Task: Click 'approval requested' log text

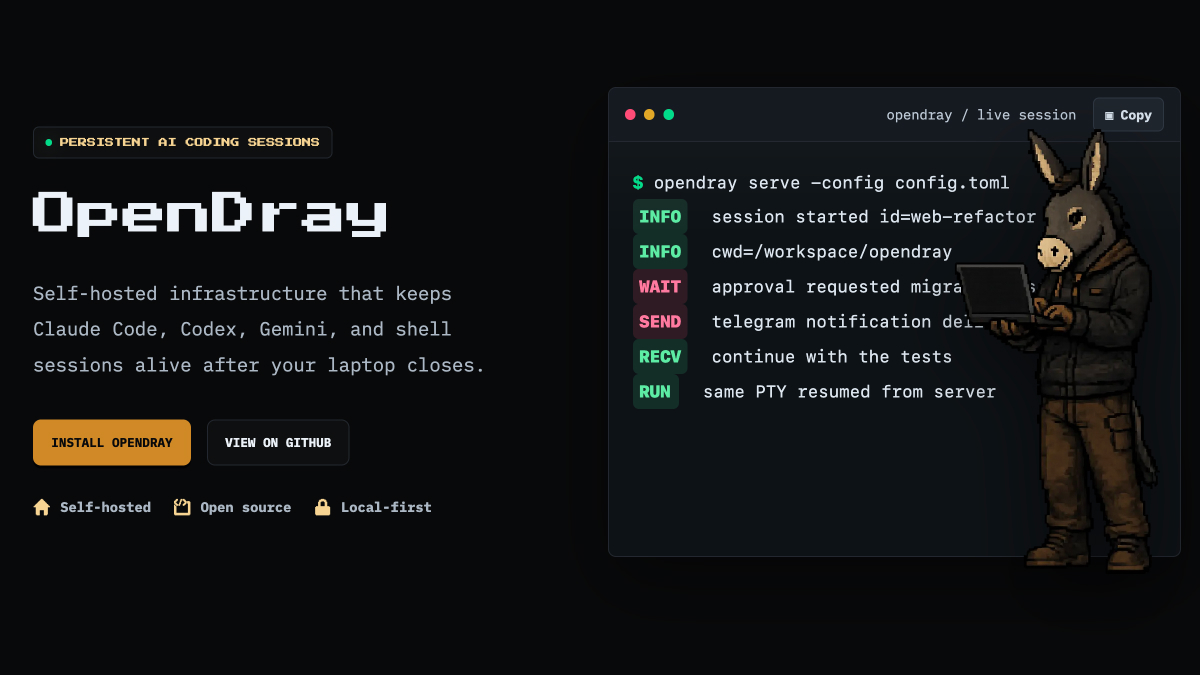Action: point(806,287)
